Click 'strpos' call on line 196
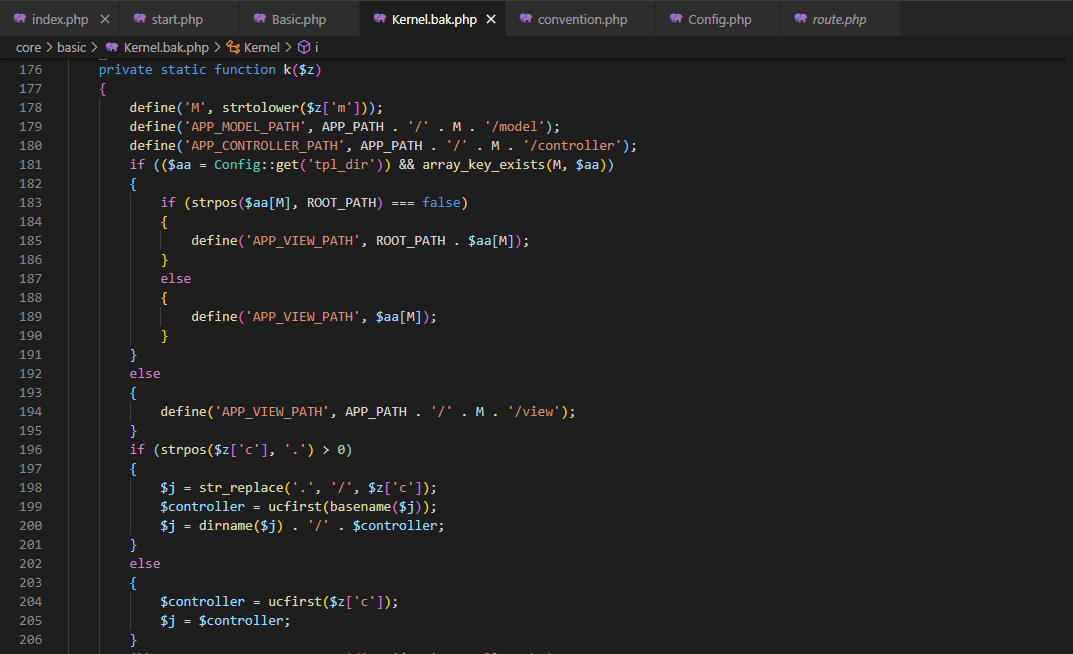The image size is (1073, 654). (183, 449)
